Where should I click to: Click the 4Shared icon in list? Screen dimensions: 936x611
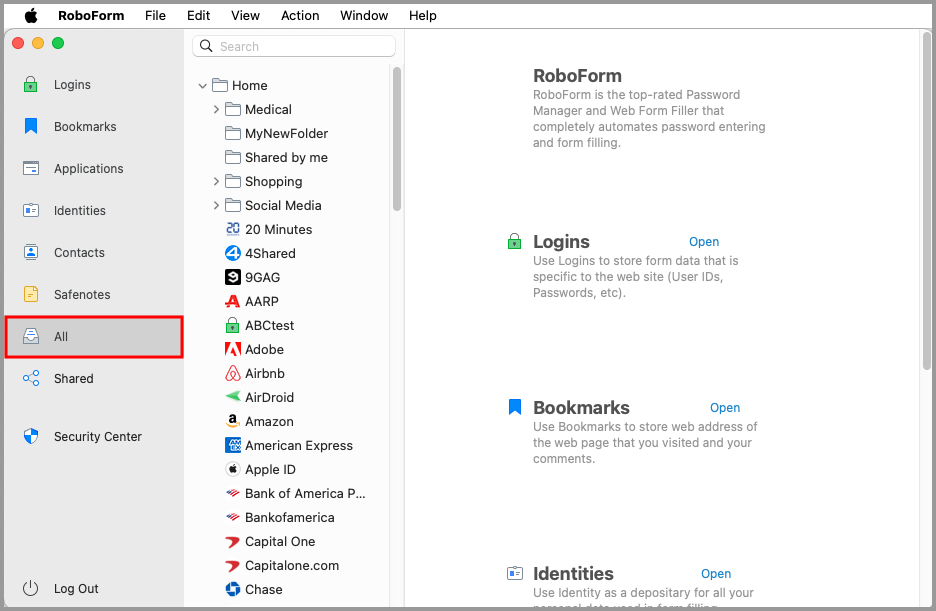(x=233, y=253)
